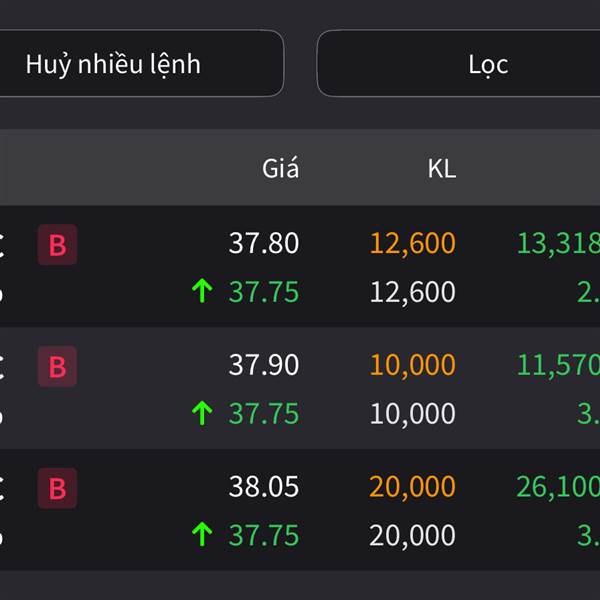Click the B badge on the 37.90 order
The width and height of the screenshot is (600, 600).
tap(57, 367)
